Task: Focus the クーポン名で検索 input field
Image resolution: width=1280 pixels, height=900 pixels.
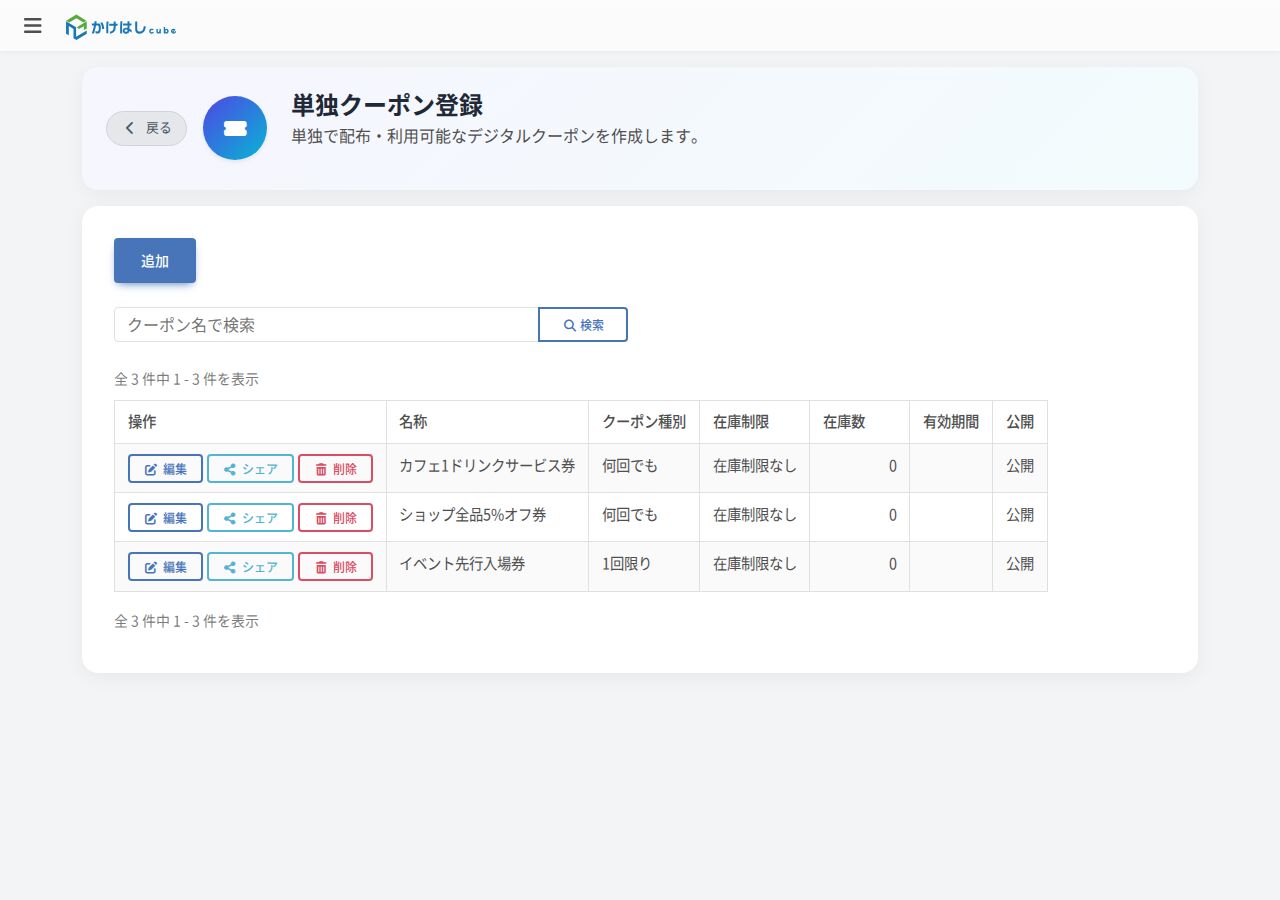Action: tap(326, 325)
